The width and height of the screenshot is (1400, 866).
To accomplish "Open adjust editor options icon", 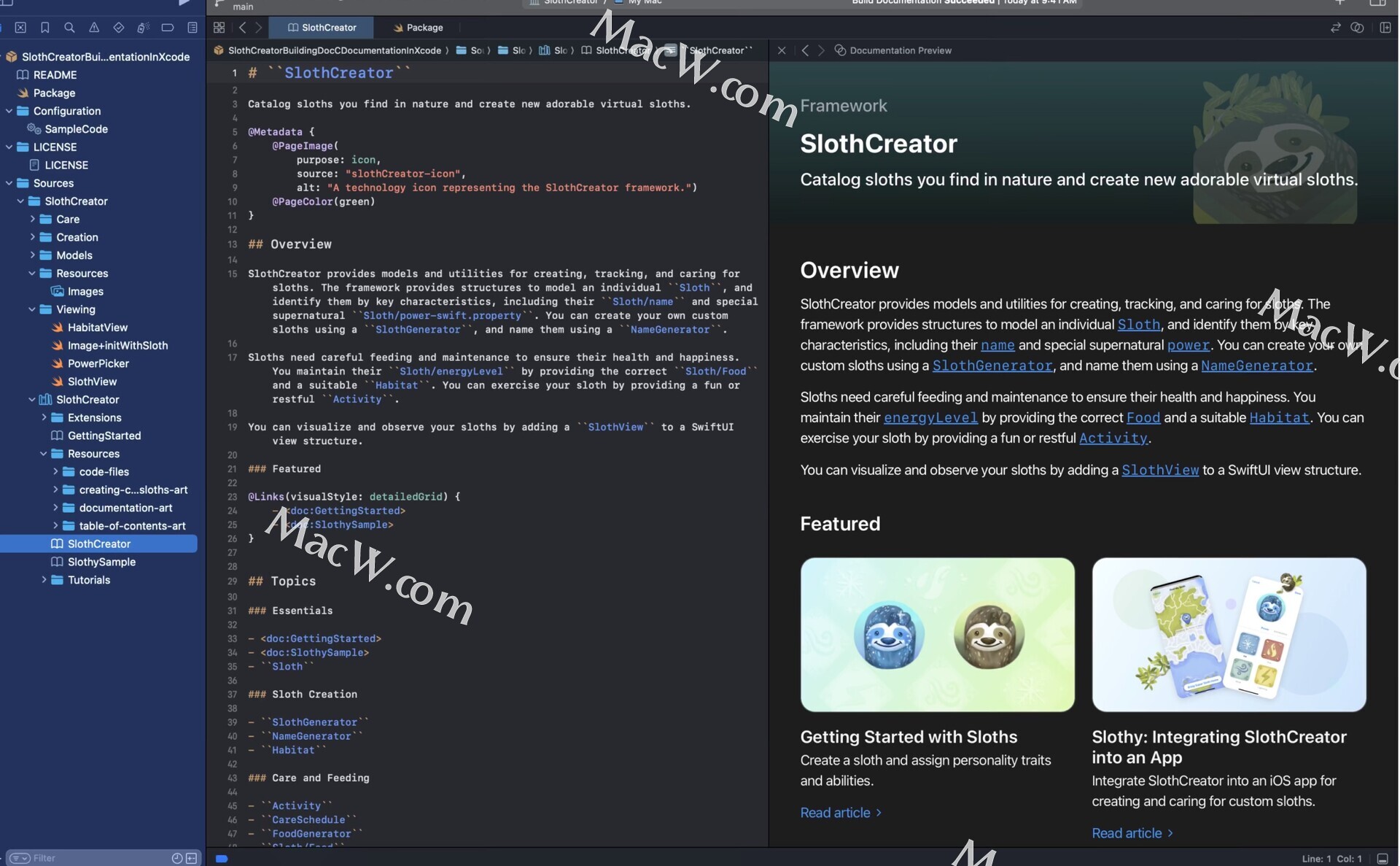I will (x=1357, y=28).
